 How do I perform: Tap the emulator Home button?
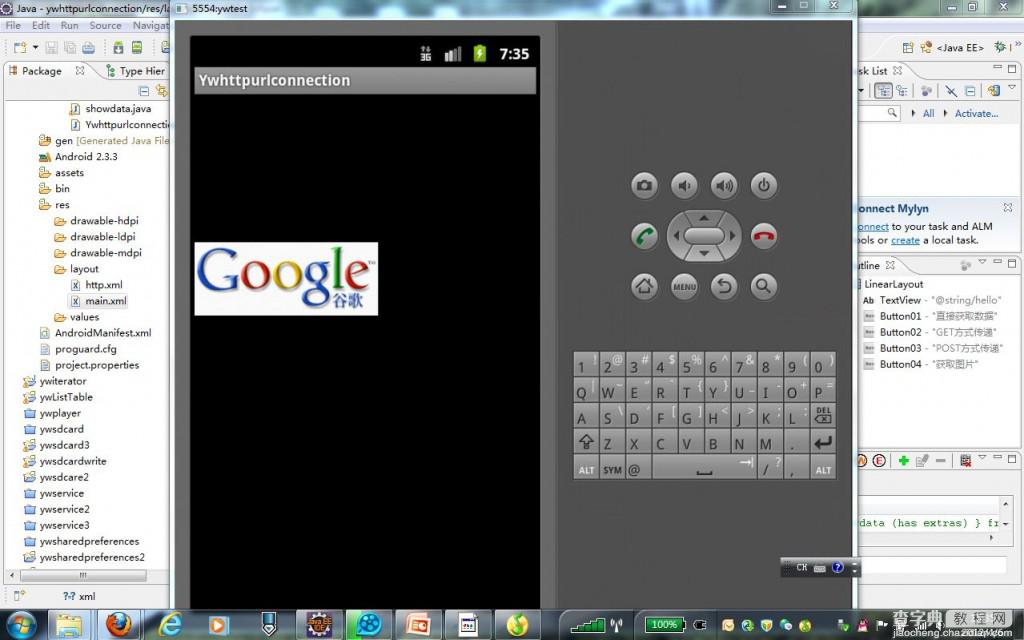coord(644,286)
